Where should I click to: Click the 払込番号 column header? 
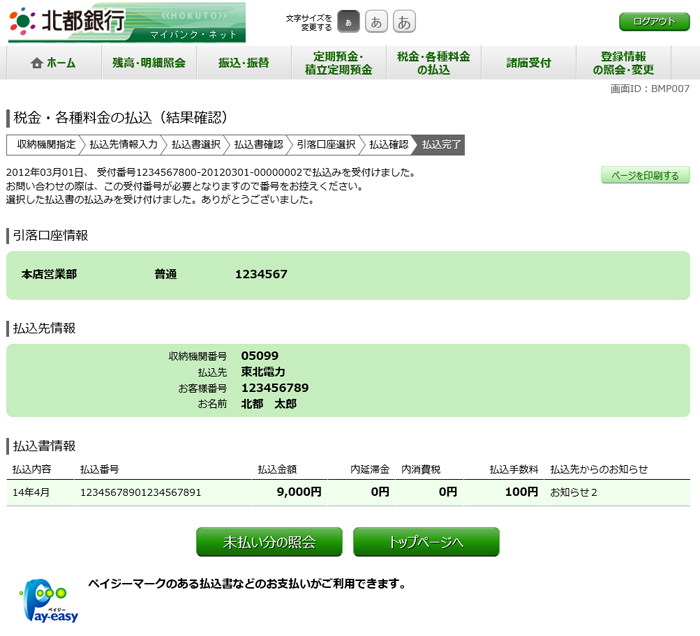click(x=100, y=469)
